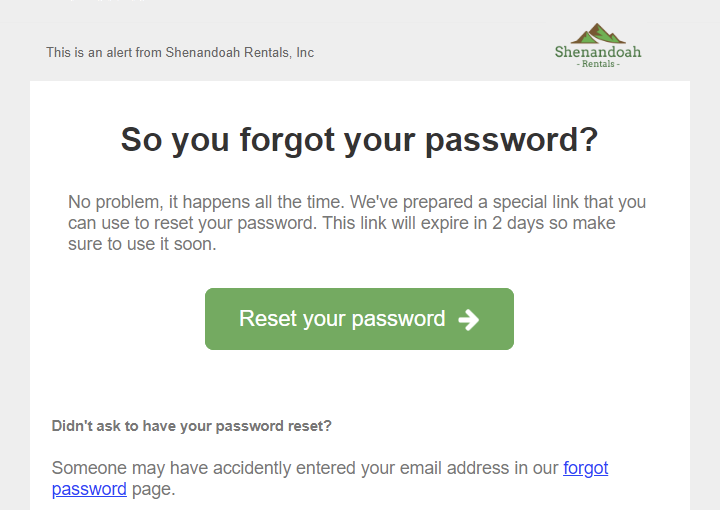Click the "- Rentals -" logo subtitle
Screen dimensions: 720x510
click(x=598, y=64)
